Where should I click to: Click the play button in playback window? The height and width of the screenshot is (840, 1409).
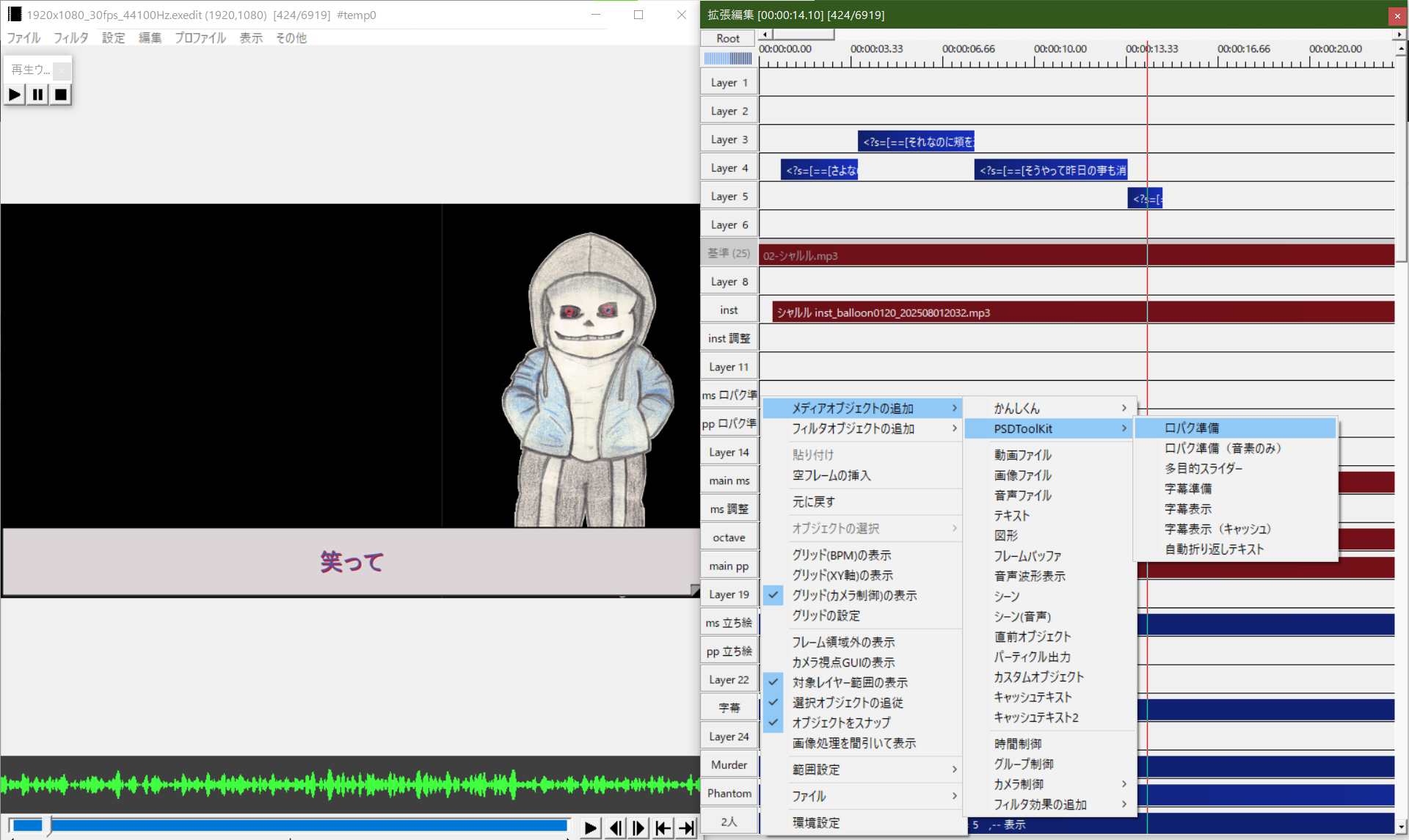(15, 95)
